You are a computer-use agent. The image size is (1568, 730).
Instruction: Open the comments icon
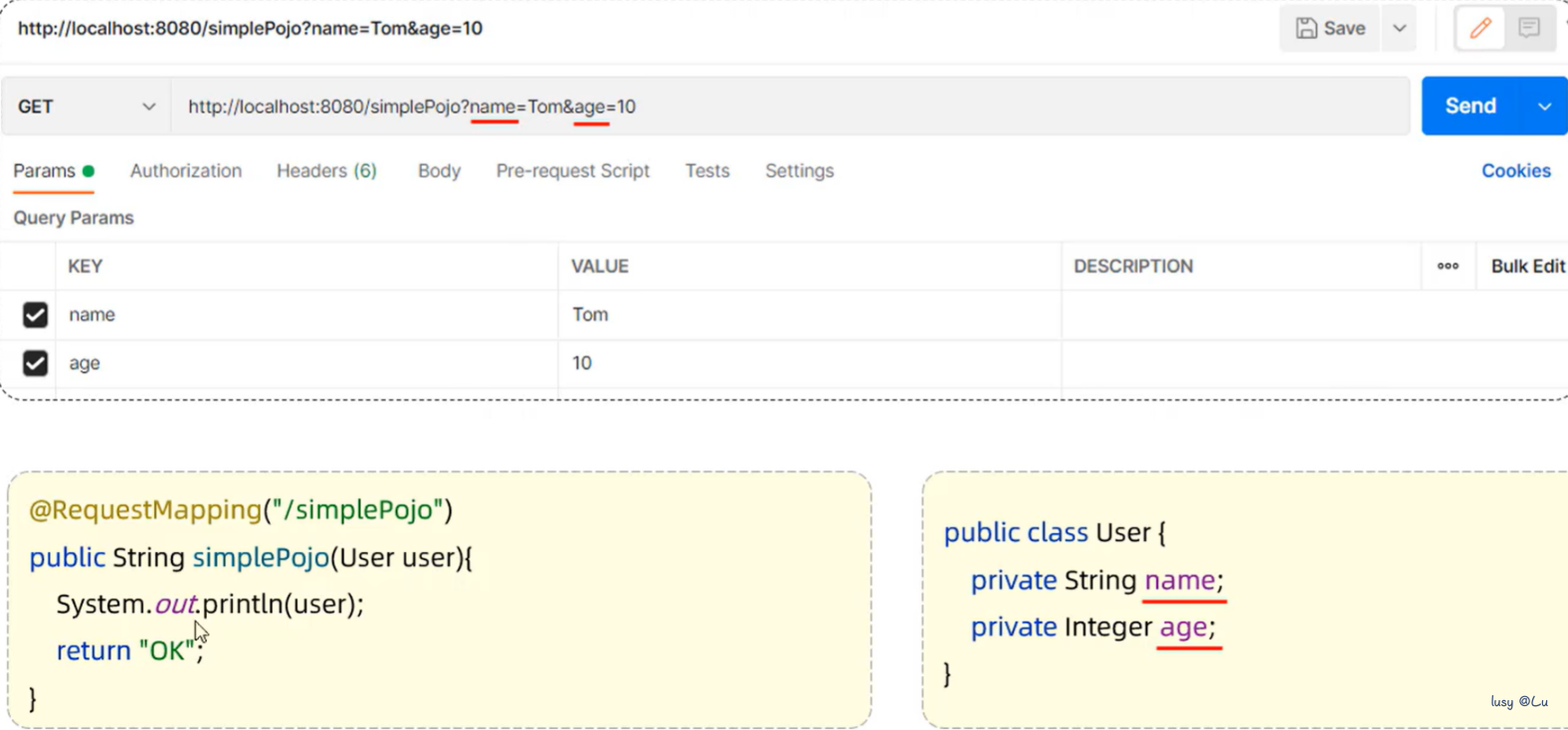point(1529,28)
